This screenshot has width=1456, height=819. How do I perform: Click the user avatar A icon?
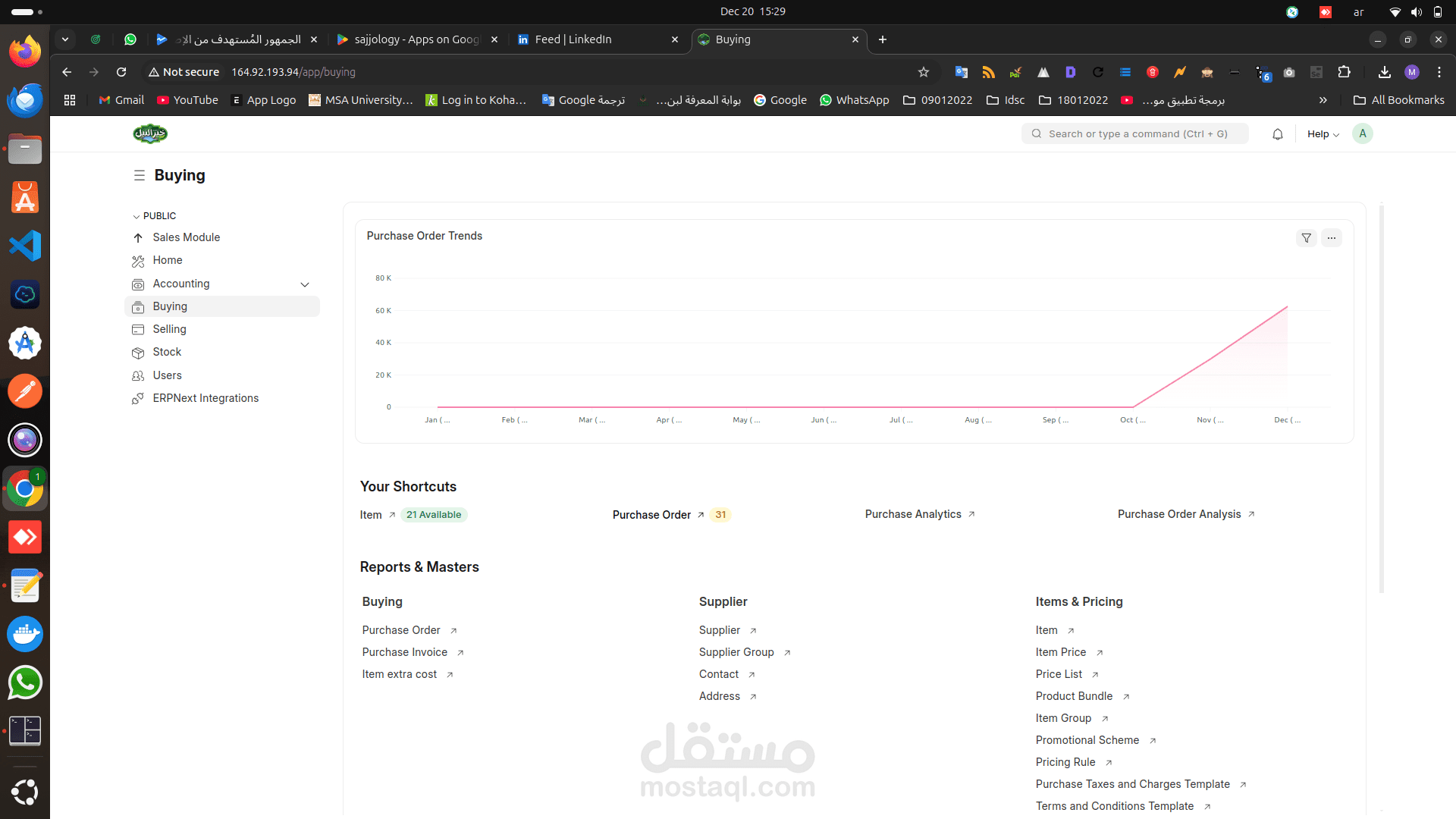click(x=1363, y=134)
